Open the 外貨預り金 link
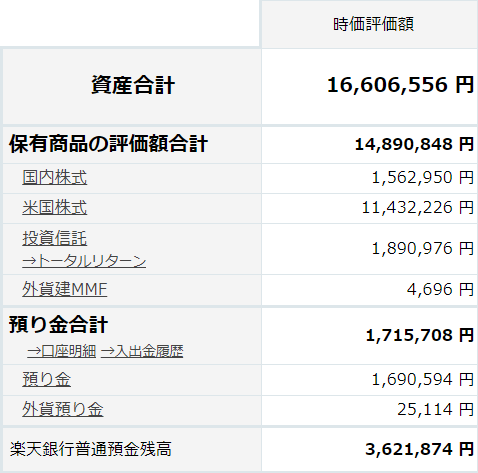Viewport: 478px width, 473px height. pos(63,409)
